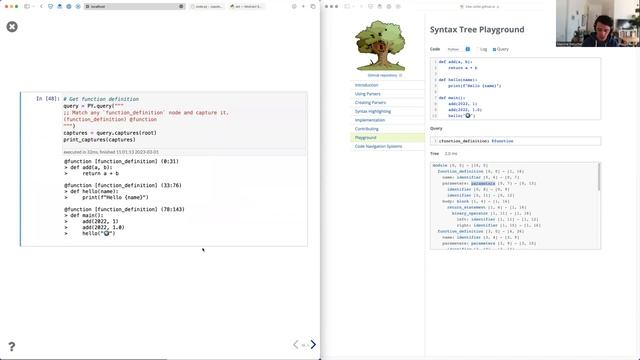Image resolution: width=640 pixels, height=360 pixels.
Task: Close the slideshow with the X icon
Action: tap(12, 27)
